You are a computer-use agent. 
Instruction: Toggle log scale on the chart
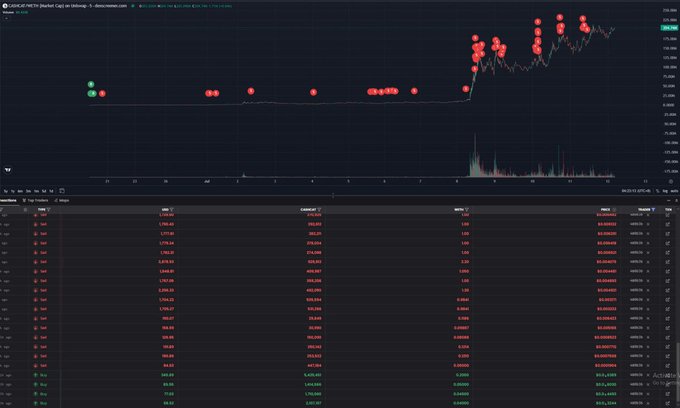pyautogui.click(x=665, y=191)
